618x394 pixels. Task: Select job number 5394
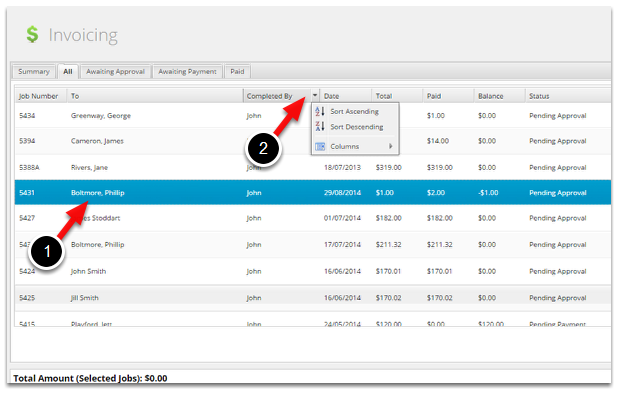[x=27, y=141]
